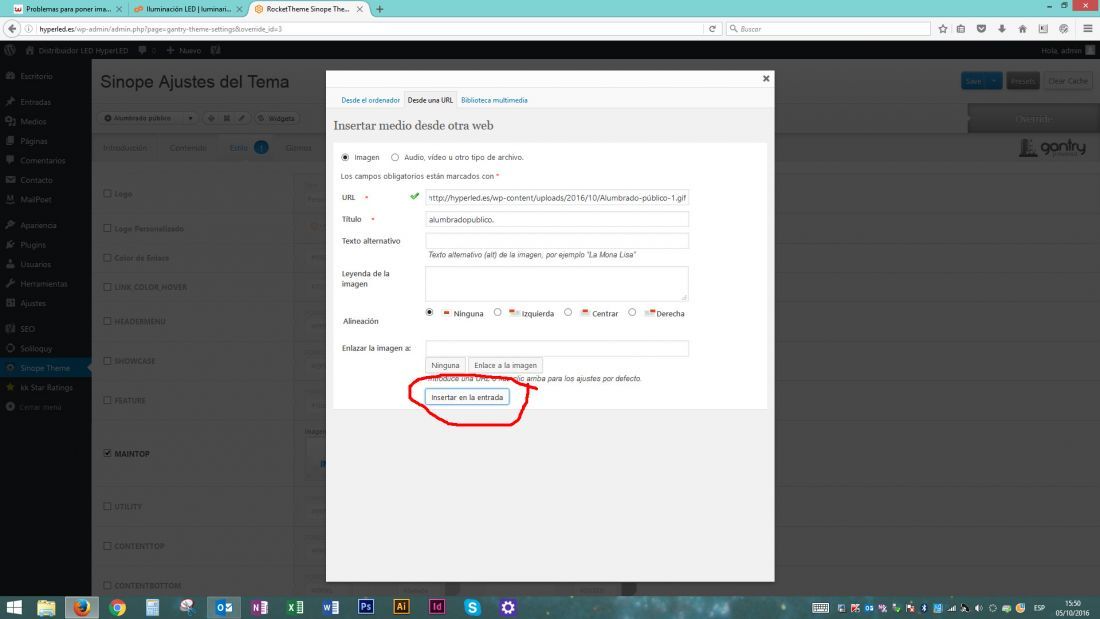Image resolution: width=1100 pixels, height=619 pixels.
Task: Click the Pocket icon in Firefox toolbar
Action: pyautogui.click(x=981, y=29)
